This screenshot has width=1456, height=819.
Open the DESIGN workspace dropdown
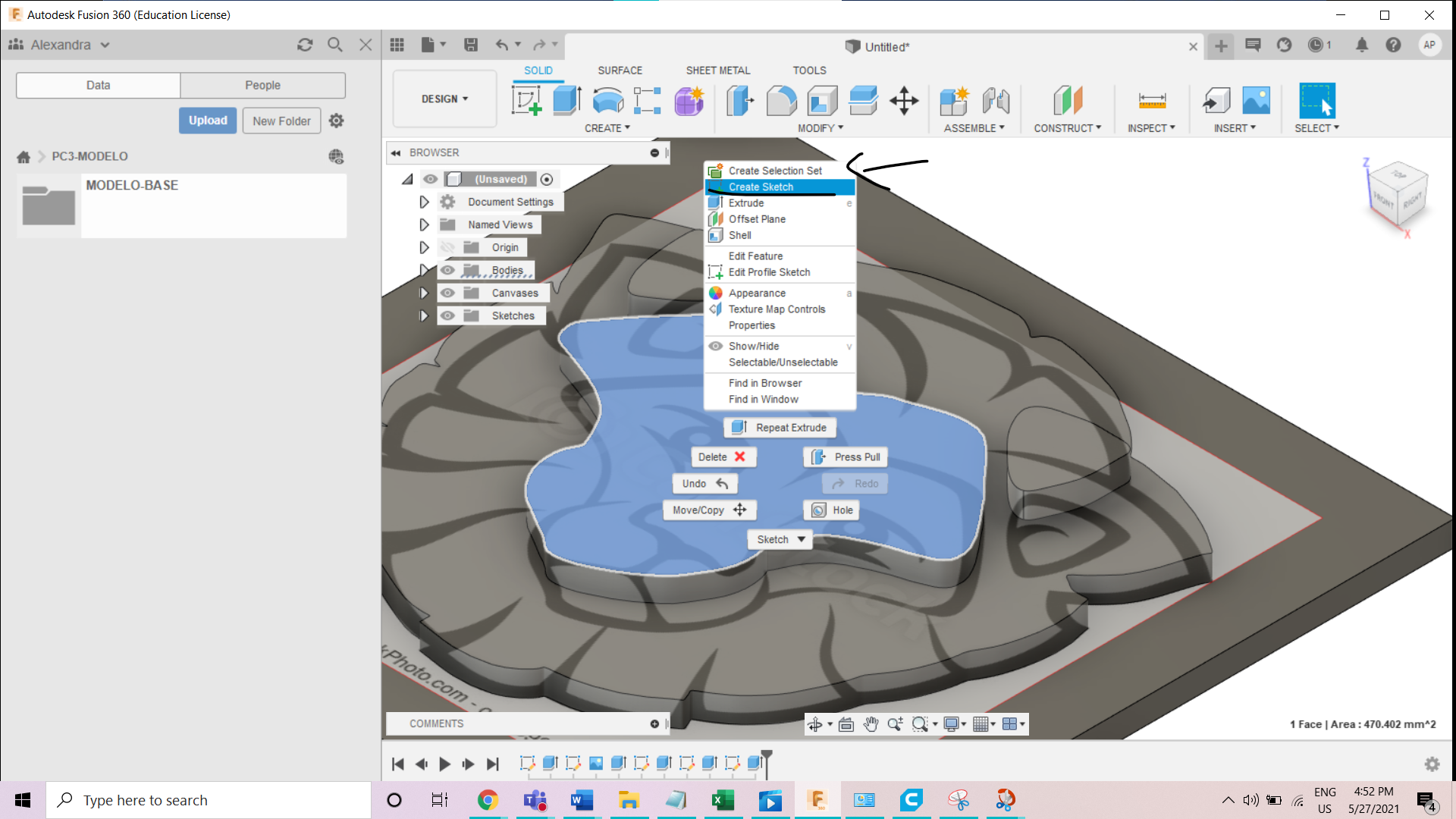(444, 99)
